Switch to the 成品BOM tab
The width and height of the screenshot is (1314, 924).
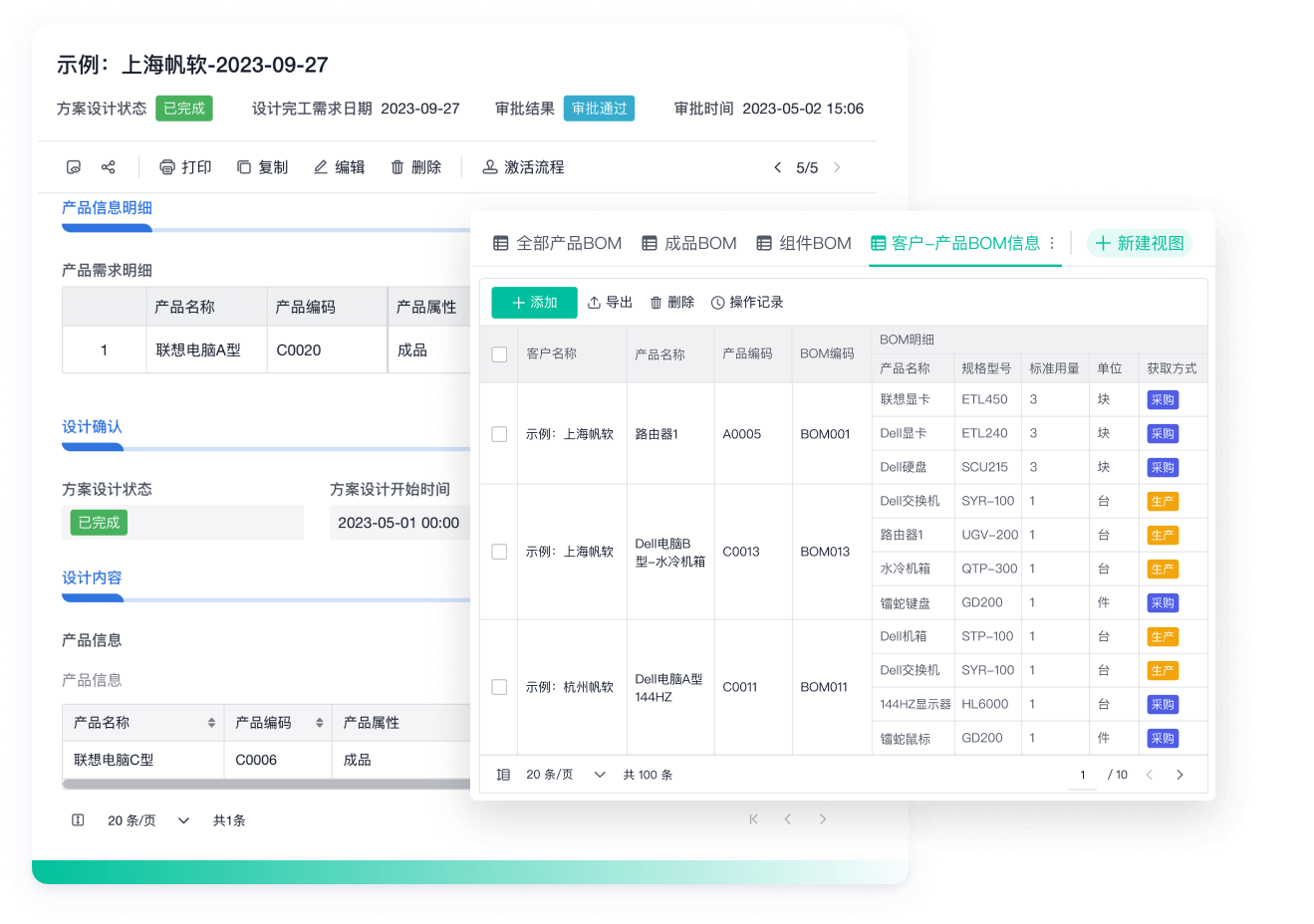click(689, 243)
